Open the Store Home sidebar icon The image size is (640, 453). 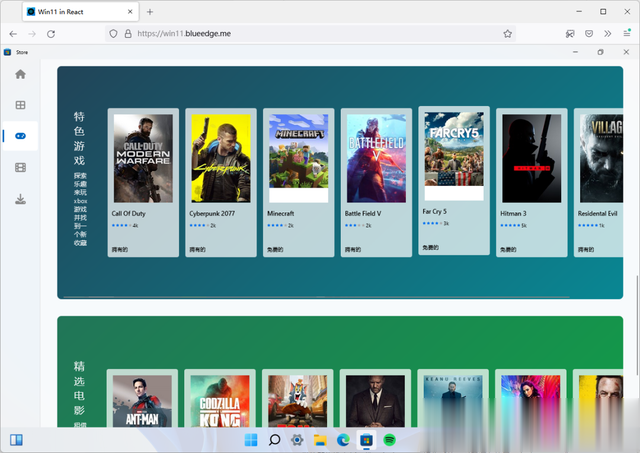point(20,74)
